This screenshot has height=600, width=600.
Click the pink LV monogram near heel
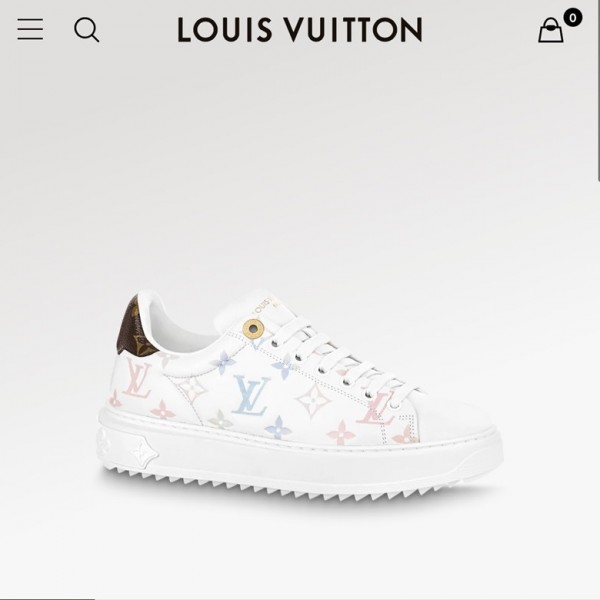pyautogui.click(x=138, y=379)
